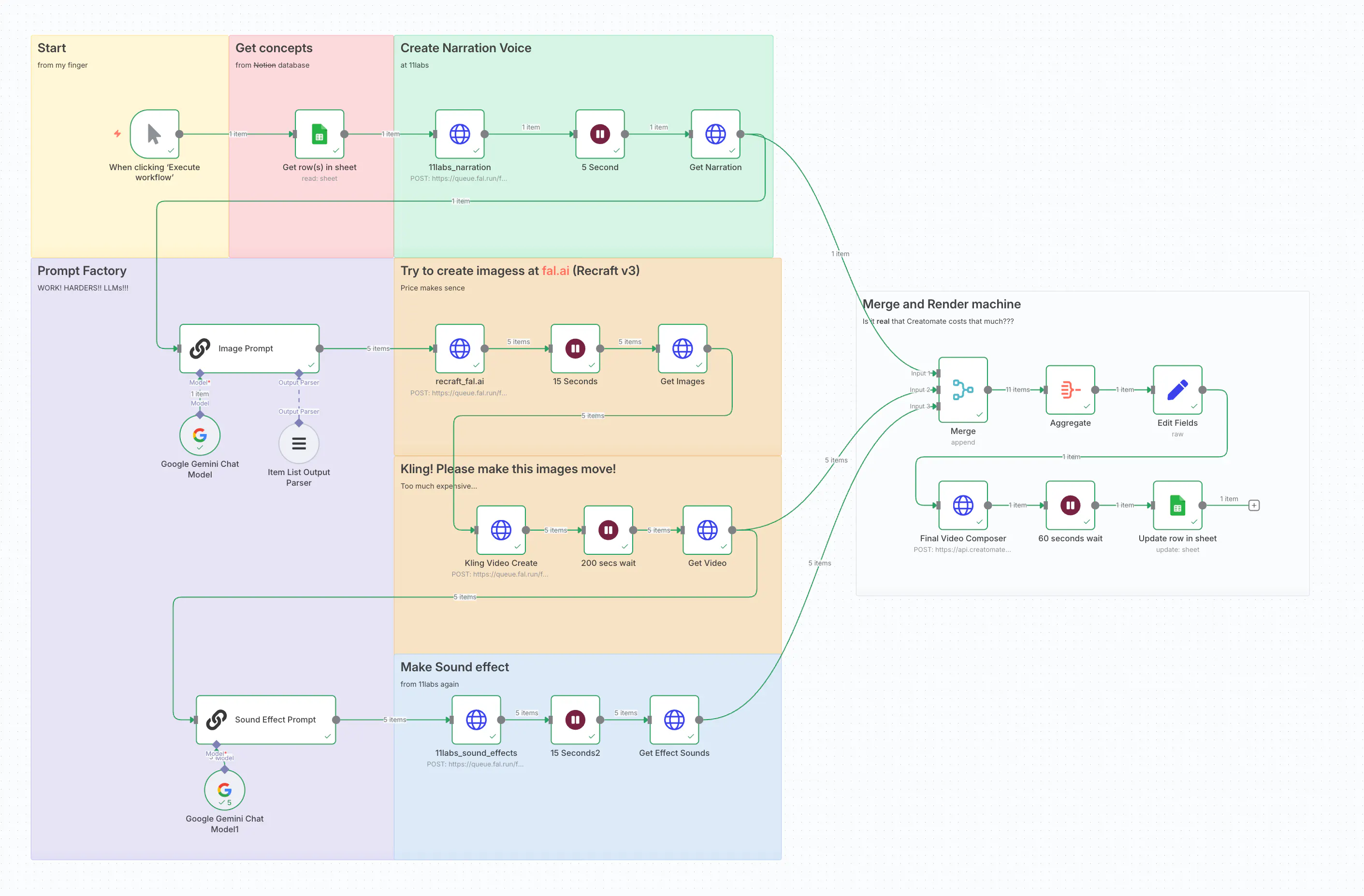
Task: Open the Kling Video Create node
Action: point(501,530)
